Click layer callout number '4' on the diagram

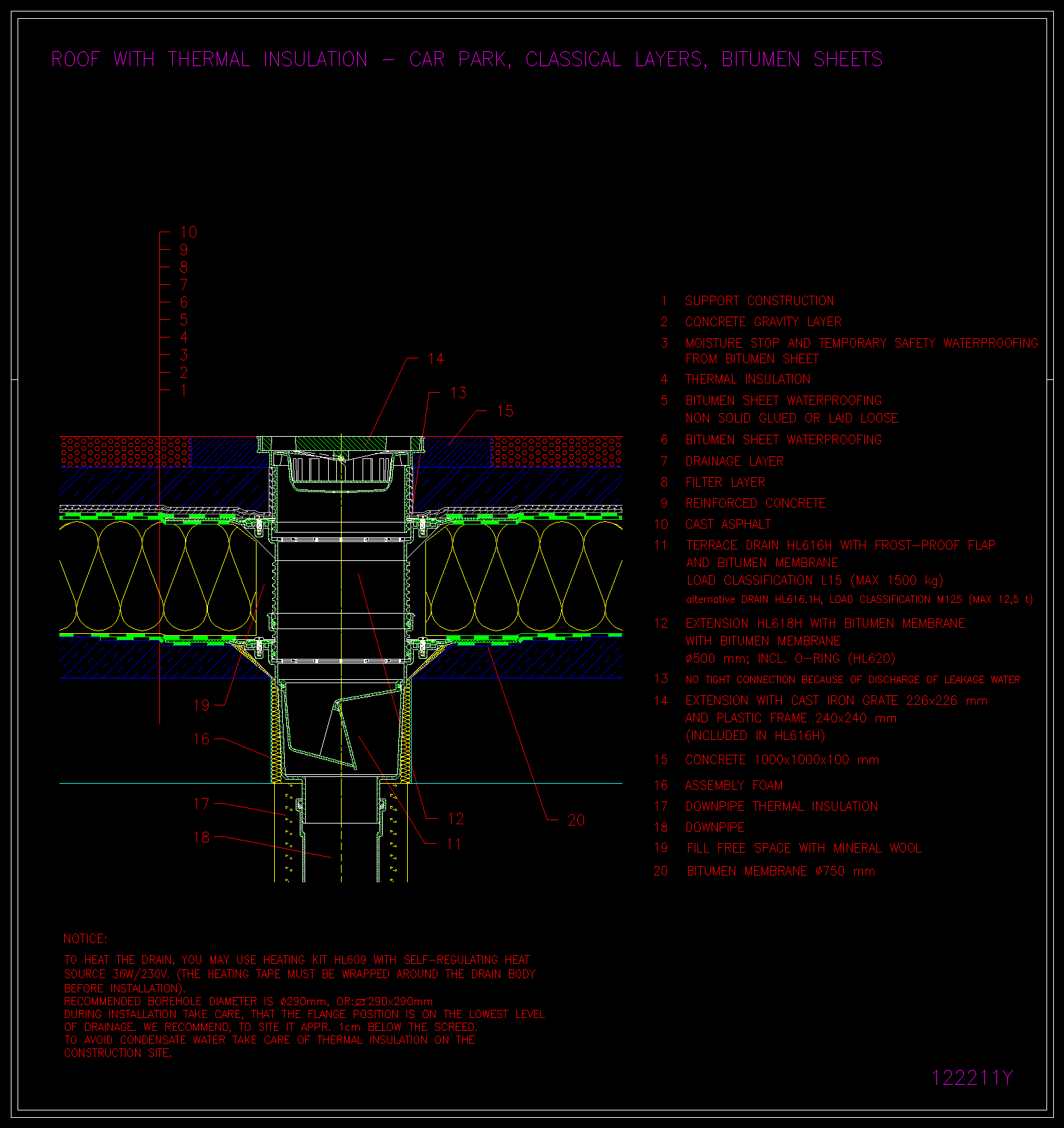pyautogui.click(x=184, y=338)
